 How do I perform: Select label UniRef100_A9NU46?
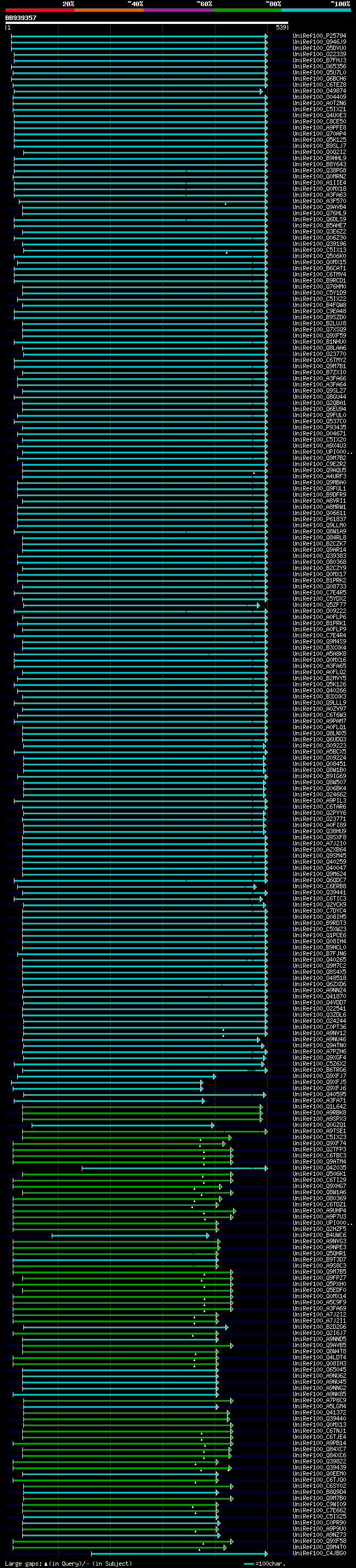319,1039
